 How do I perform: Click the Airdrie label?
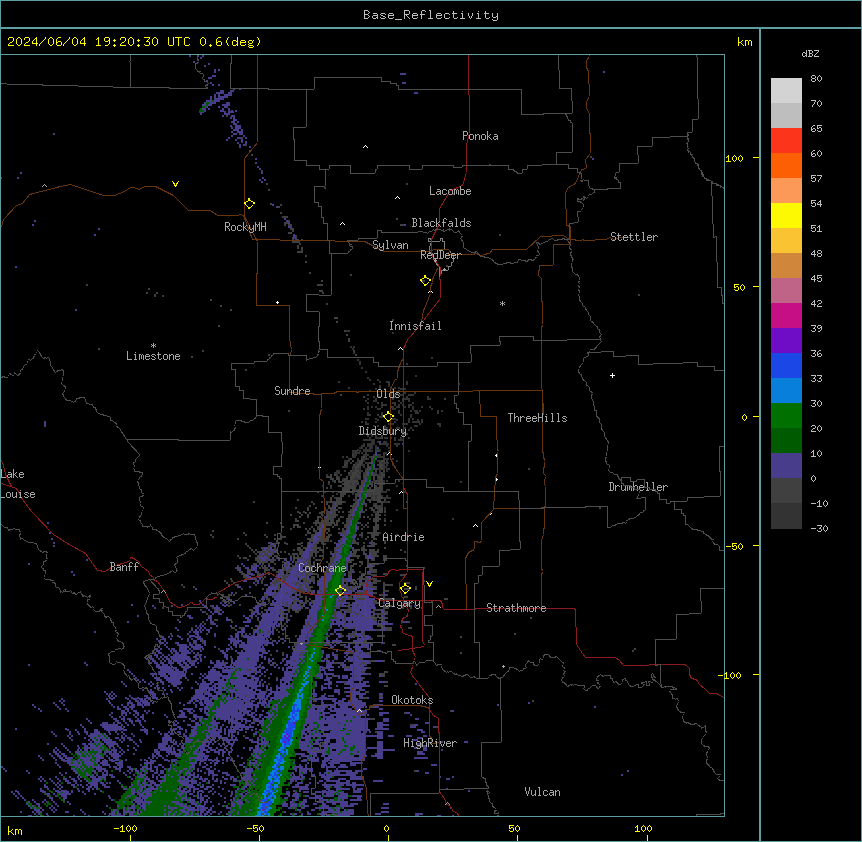(x=404, y=537)
